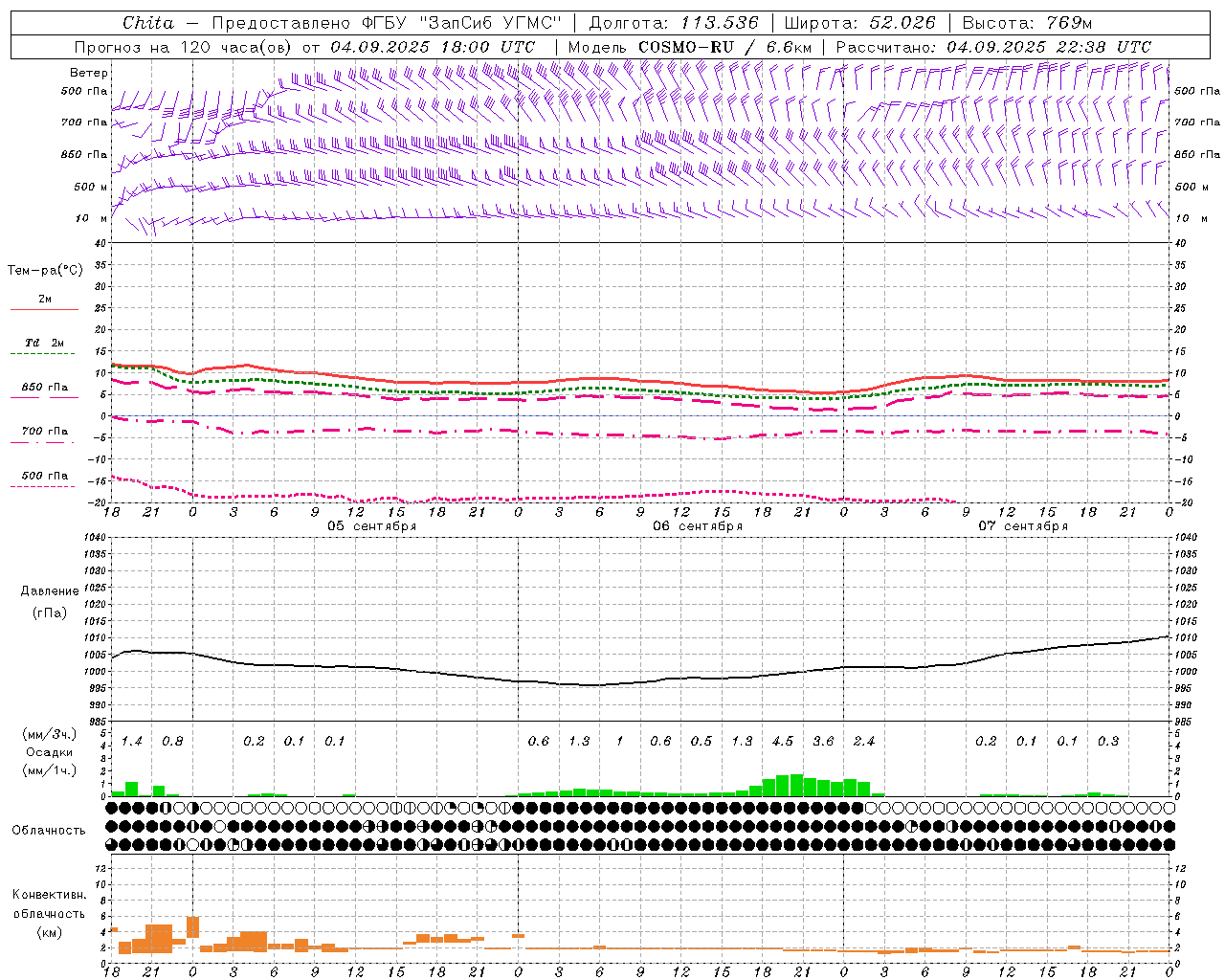Click the 700 гПа temperature legend entry
Image resolution: width=1225 pixels, height=980 pixels.
click(45, 431)
